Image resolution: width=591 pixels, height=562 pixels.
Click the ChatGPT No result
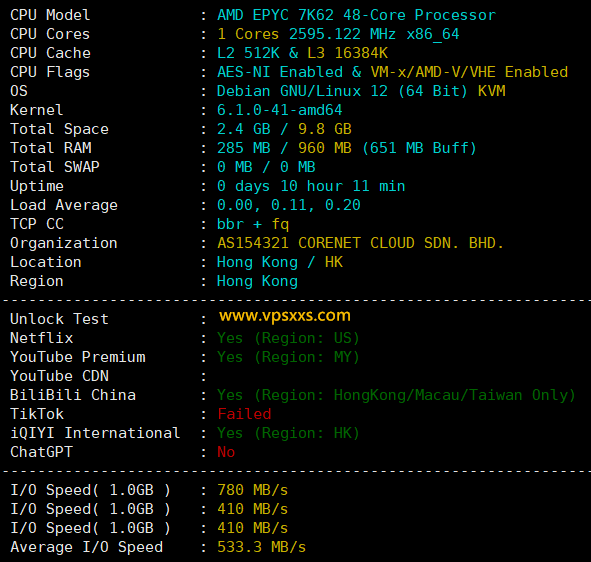coord(226,452)
